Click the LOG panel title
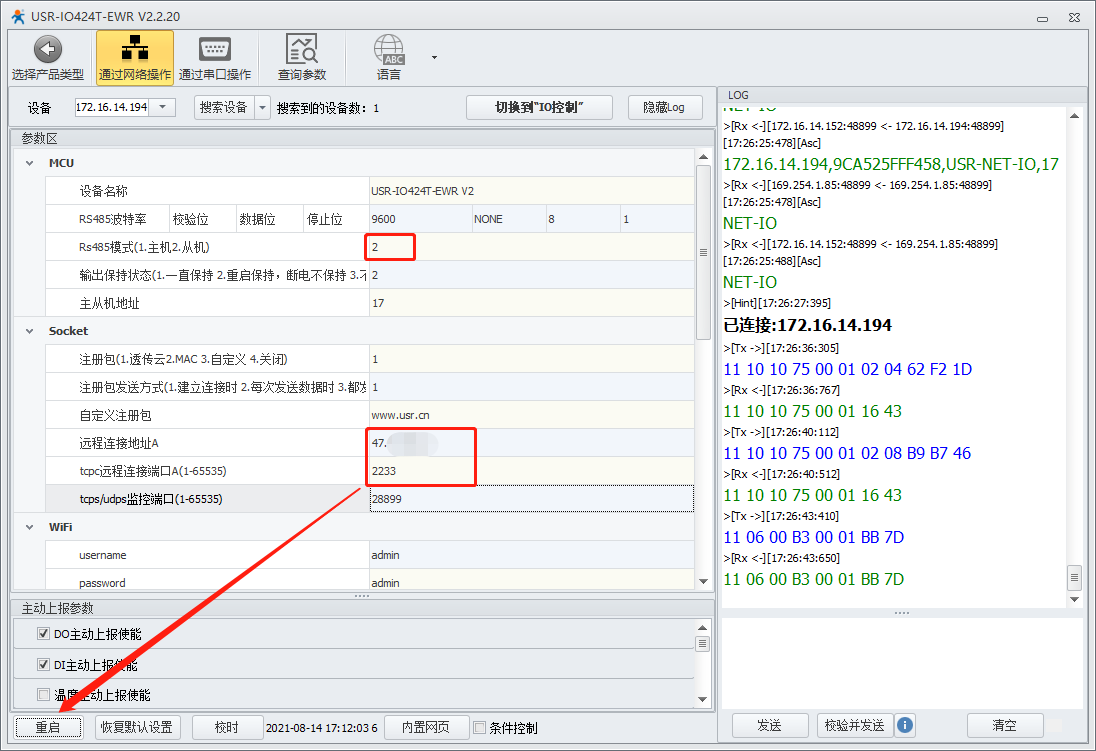The height and width of the screenshot is (751, 1096). click(738, 95)
